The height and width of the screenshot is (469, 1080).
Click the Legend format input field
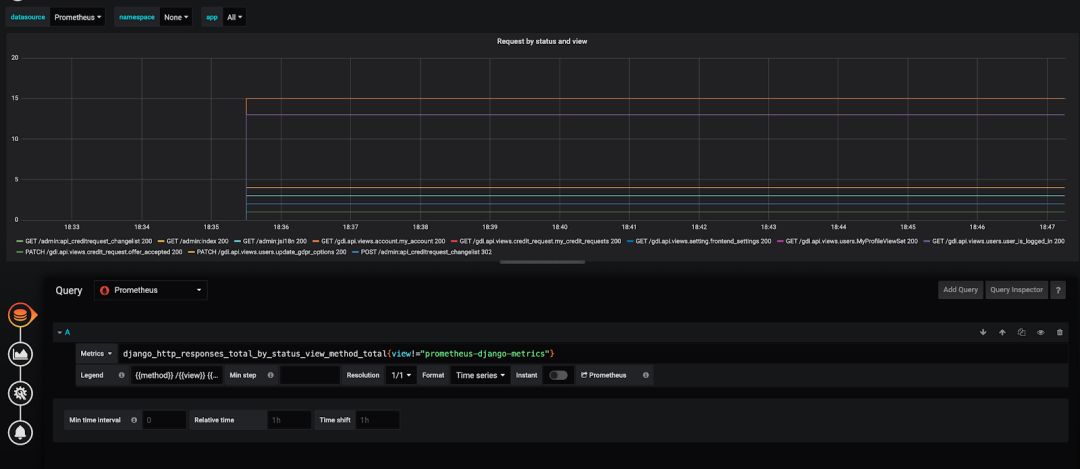pyautogui.click(x=177, y=375)
